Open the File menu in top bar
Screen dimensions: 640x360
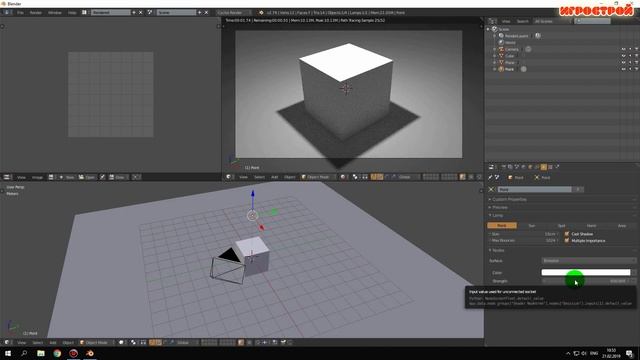click(20, 13)
